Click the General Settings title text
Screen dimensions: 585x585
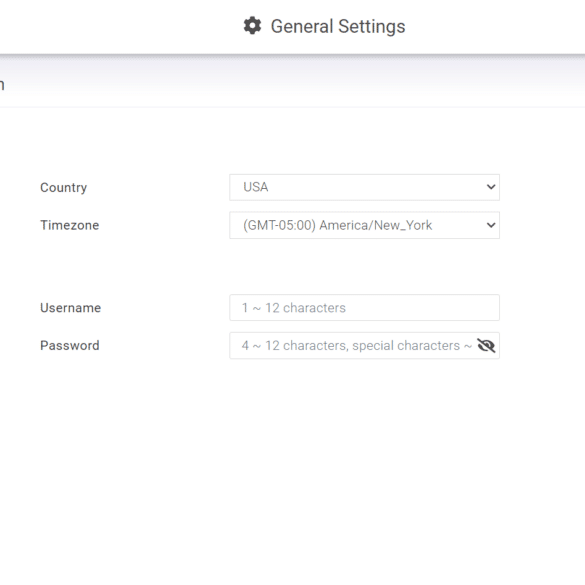coord(338,26)
